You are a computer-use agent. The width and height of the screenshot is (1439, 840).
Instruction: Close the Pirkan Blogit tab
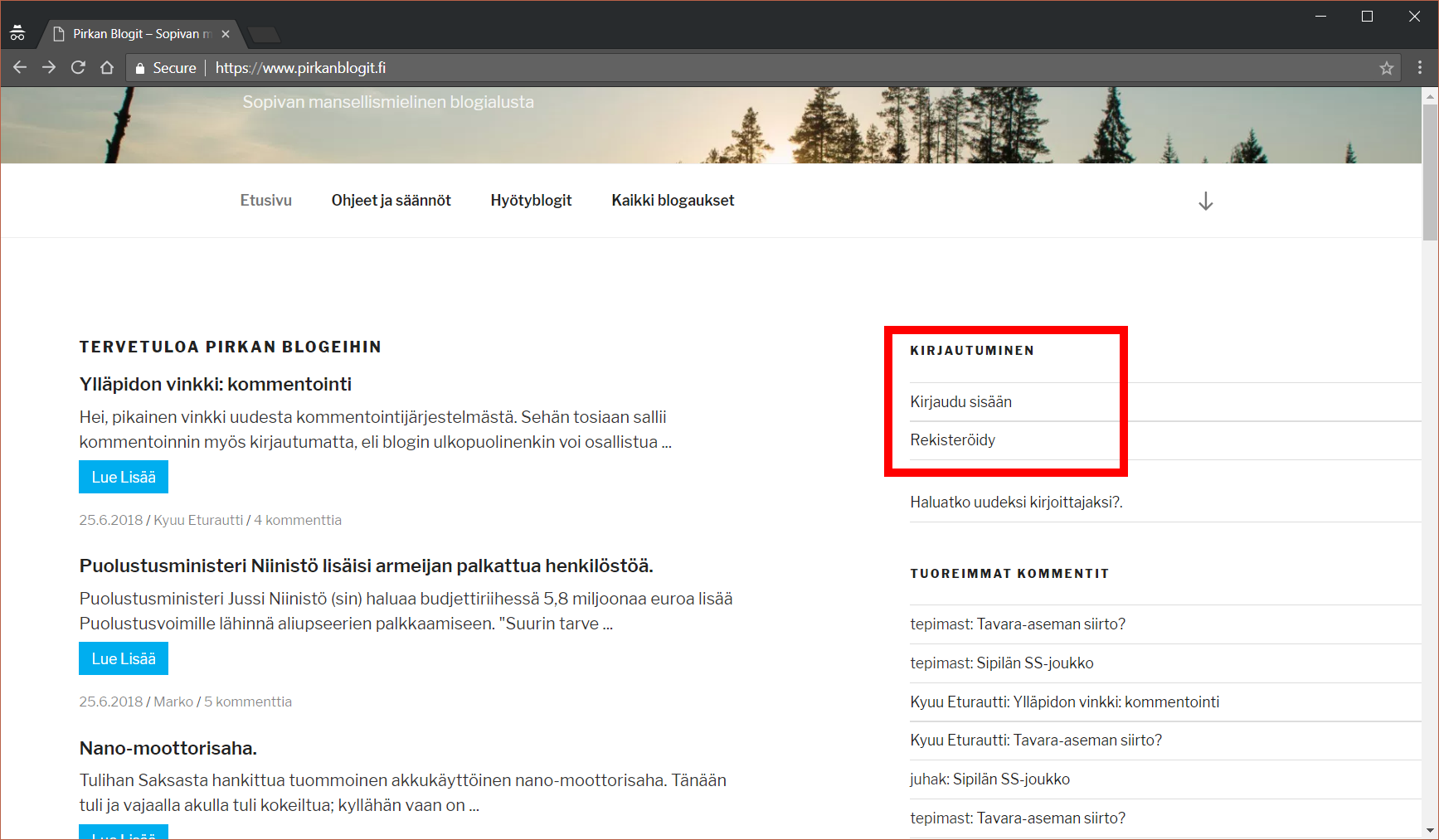[226, 34]
